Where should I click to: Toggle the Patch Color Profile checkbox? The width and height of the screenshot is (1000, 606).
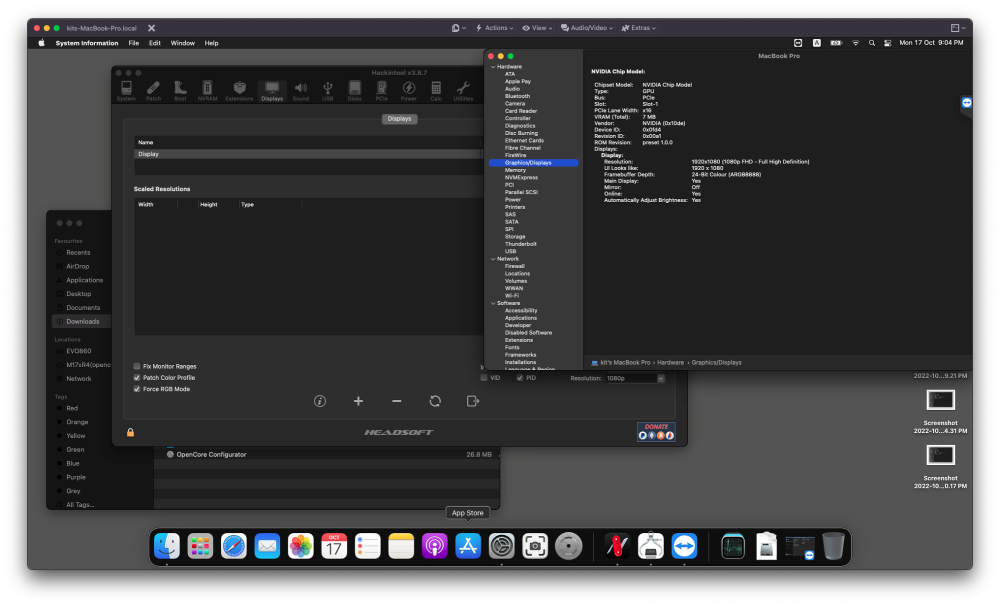click(136, 378)
